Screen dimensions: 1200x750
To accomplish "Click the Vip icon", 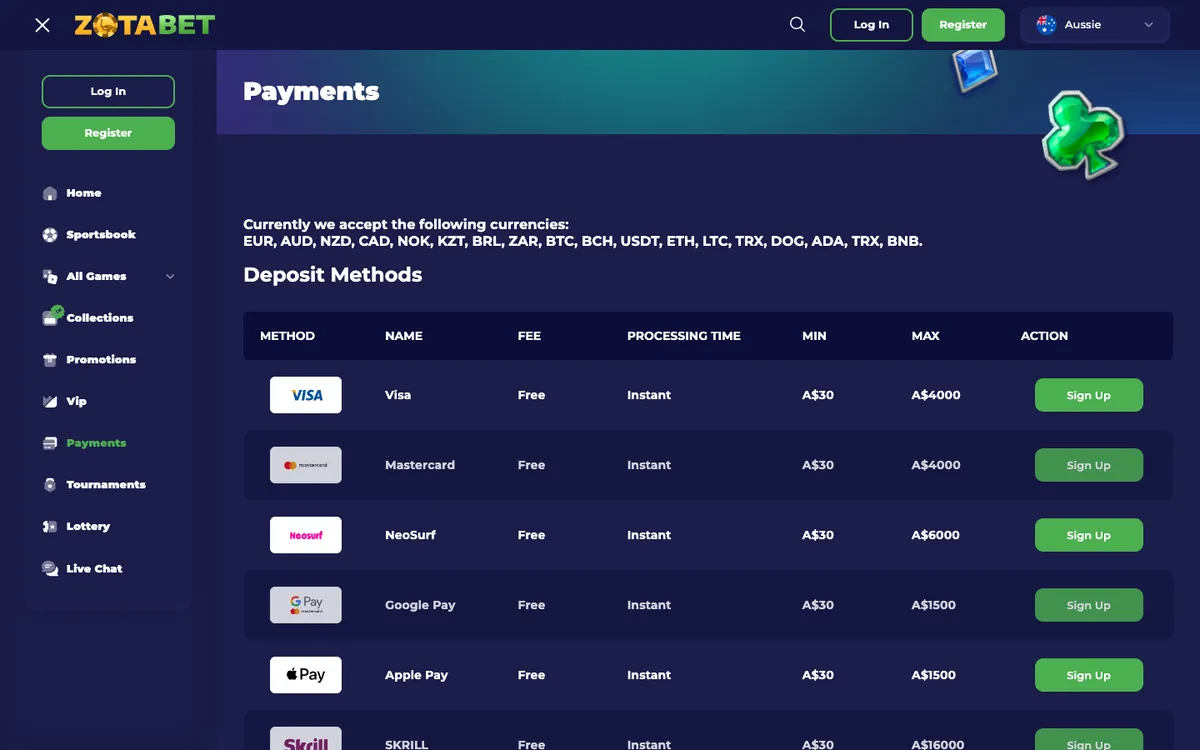I will click(50, 402).
